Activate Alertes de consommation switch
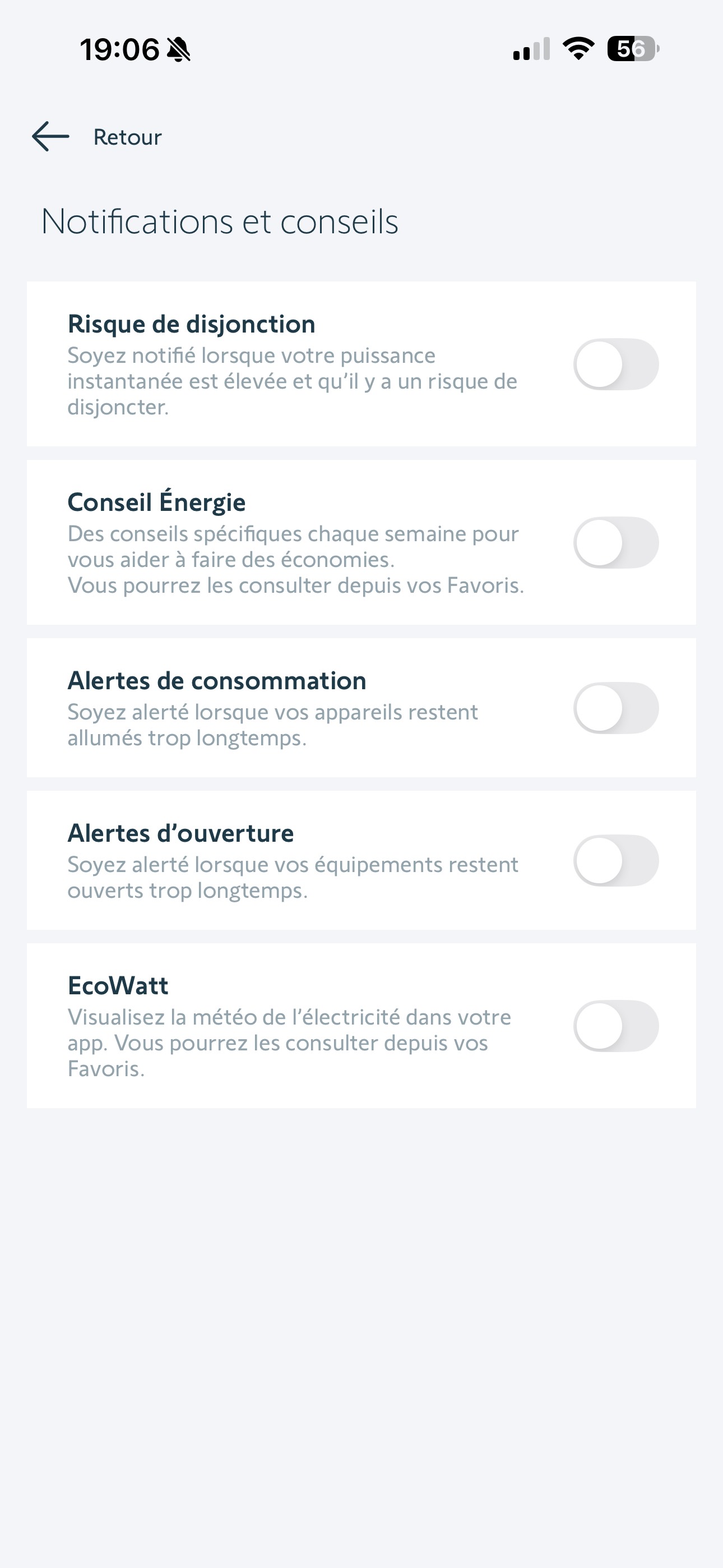This screenshot has height=1568, width=723. [x=616, y=708]
